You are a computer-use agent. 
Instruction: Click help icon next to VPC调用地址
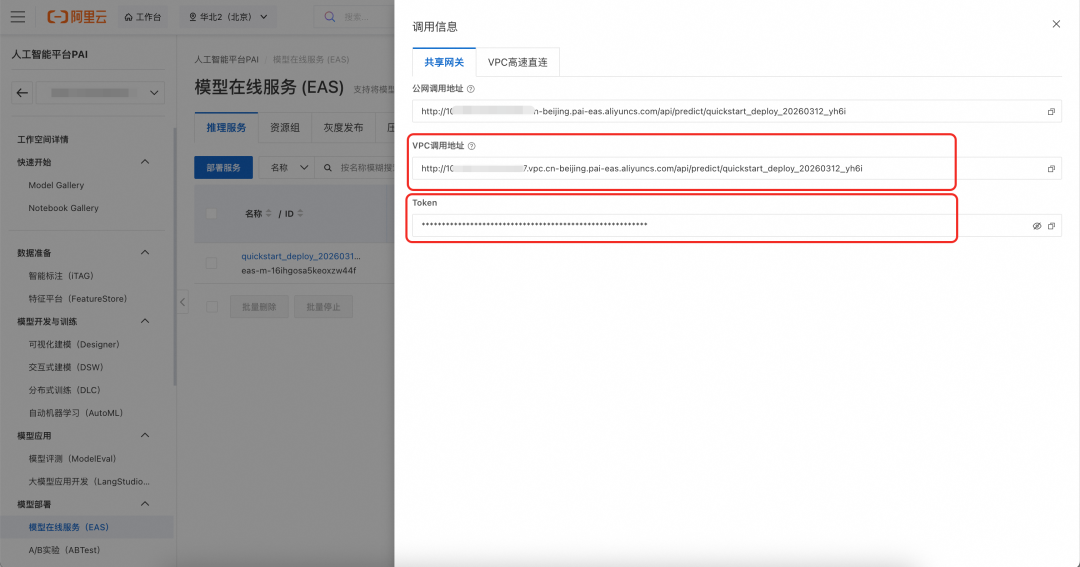(471, 146)
